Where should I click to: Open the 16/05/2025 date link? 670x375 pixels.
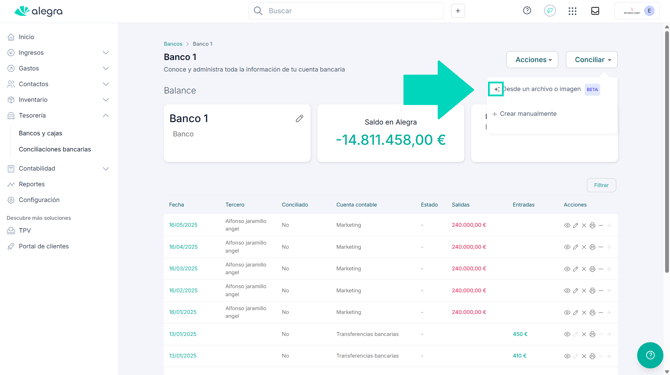point(183,225)
